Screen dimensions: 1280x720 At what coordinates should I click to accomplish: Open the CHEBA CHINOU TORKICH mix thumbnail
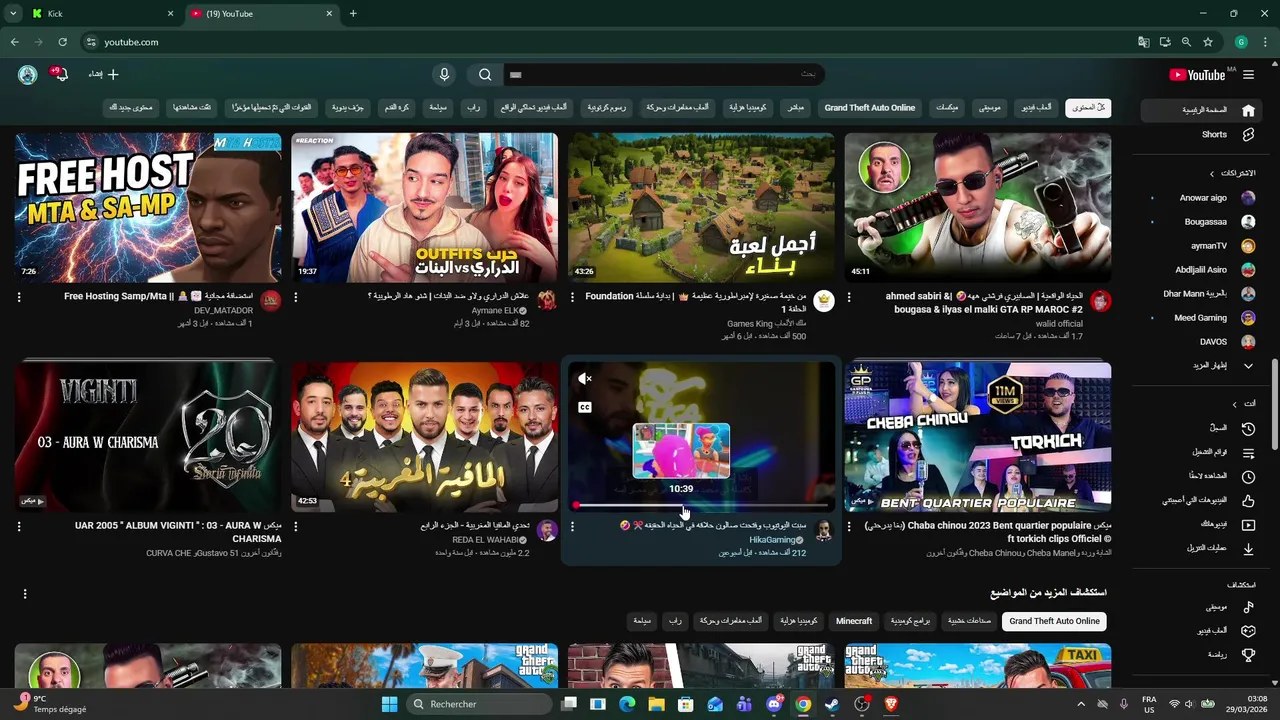978,436
